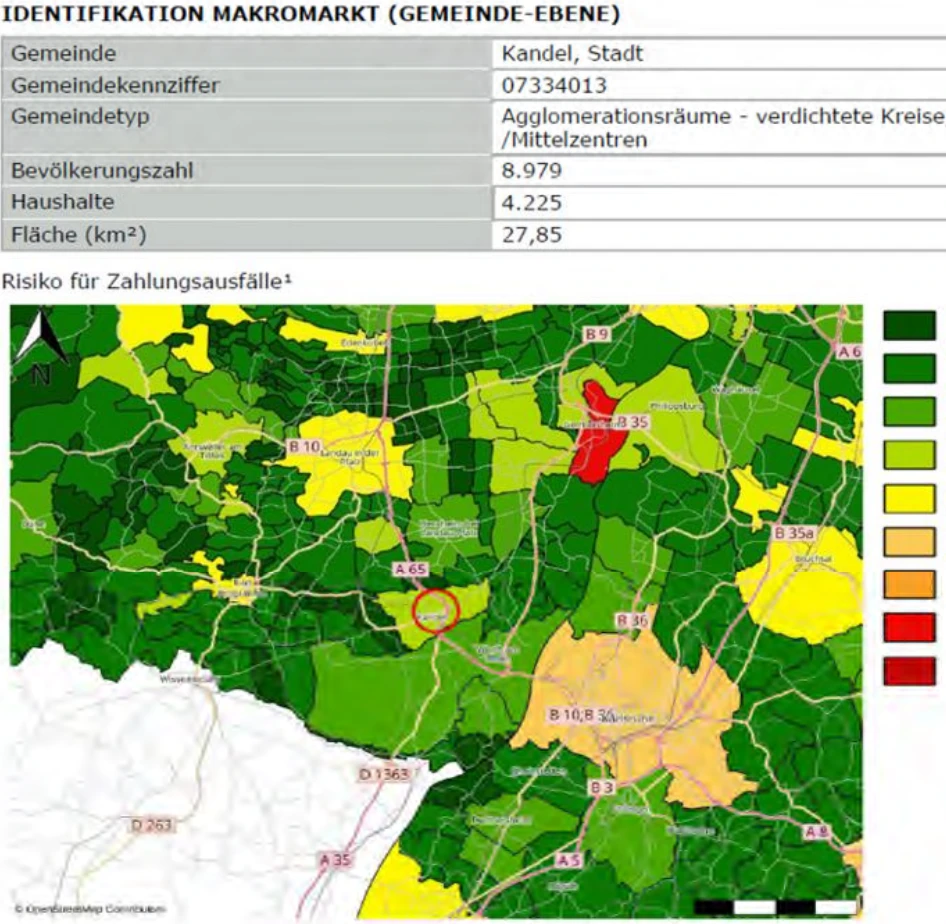The image size is (946, 924).
Task: Open the OpenStreetMap Contributors attribution
Action: click(x=90, y=908)
